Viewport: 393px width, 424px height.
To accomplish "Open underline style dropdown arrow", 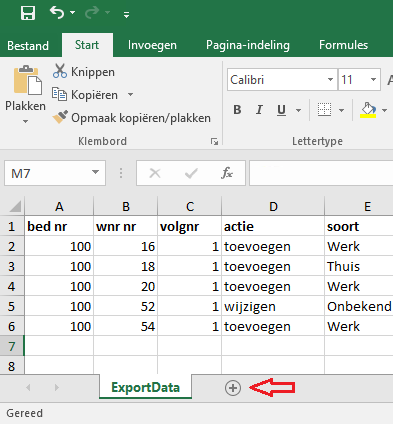I will [x=299, y=110].
